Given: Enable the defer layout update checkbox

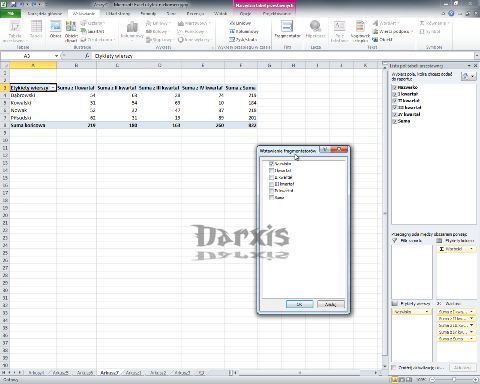Looking at the screenshot, I should click(x=394, y=367).
